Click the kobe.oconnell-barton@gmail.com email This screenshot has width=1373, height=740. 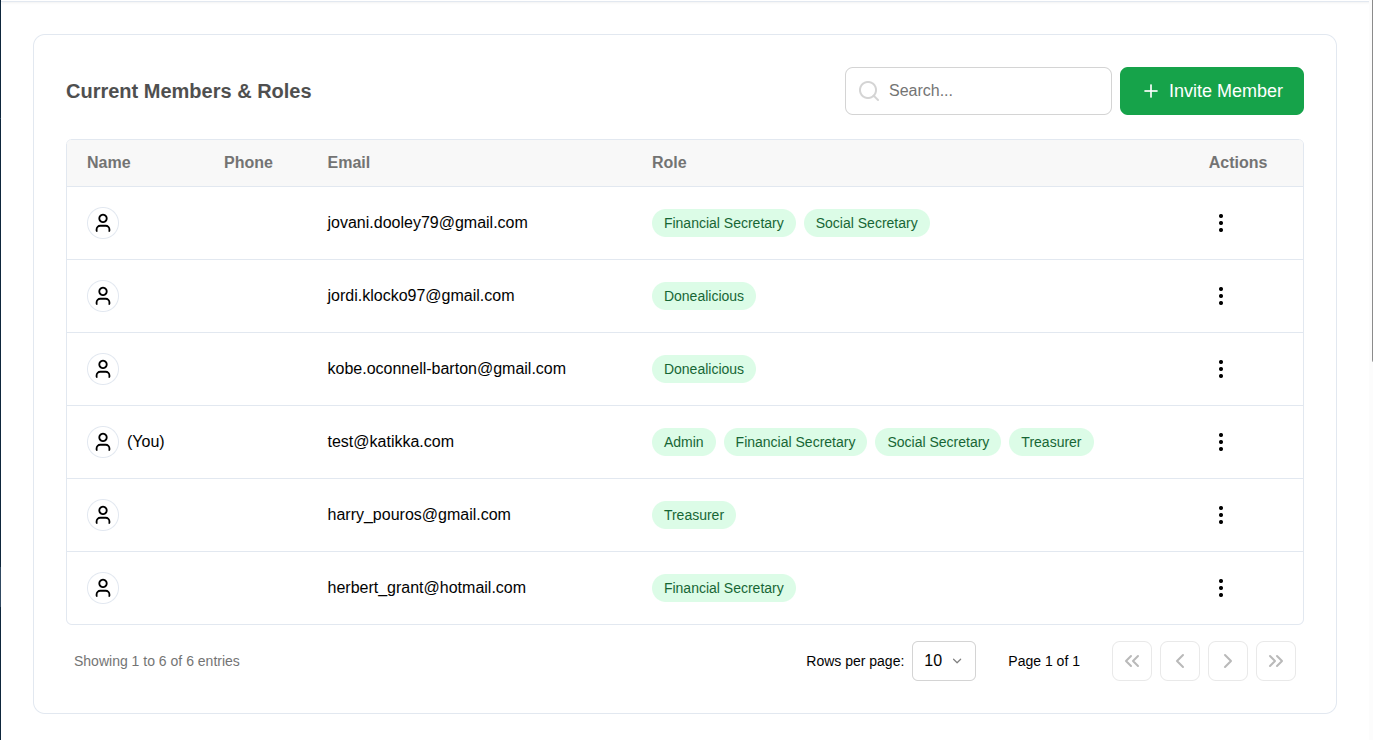pyautogui.click(x=447, y=369)
